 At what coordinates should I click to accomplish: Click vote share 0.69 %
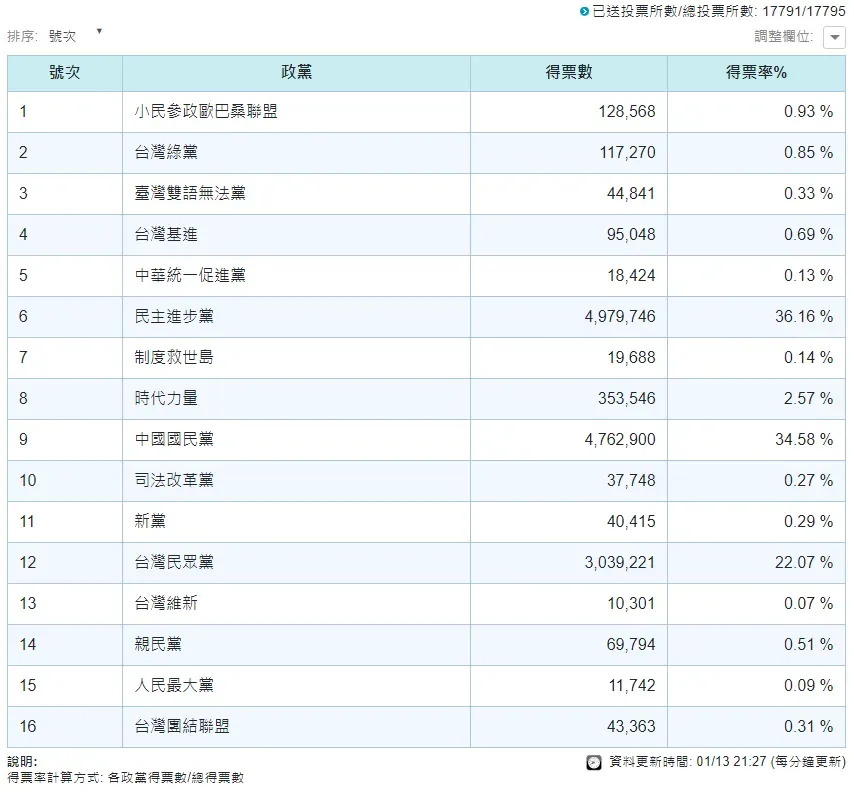(808, 235)
